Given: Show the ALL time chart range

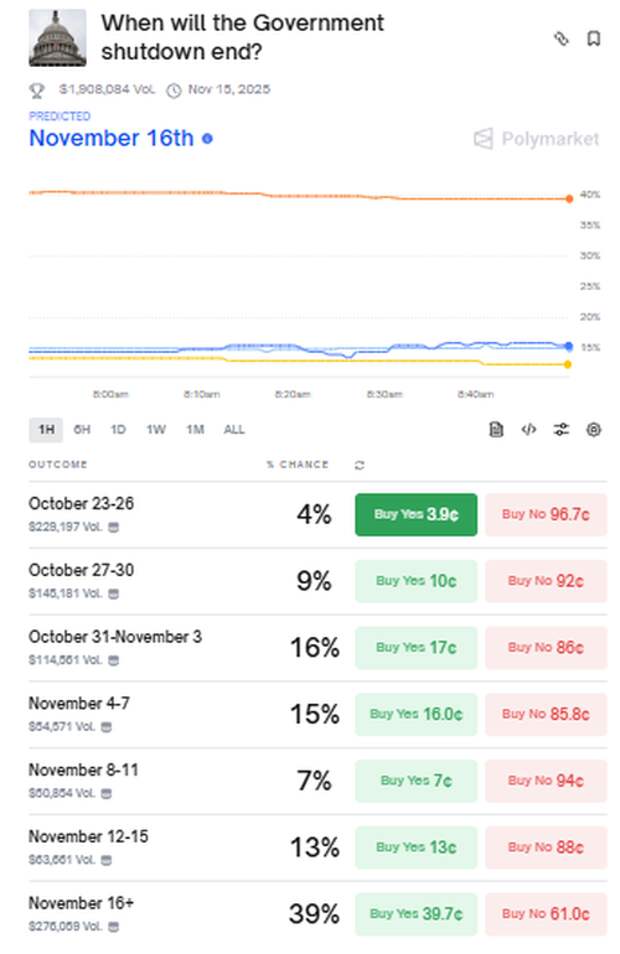Looking at the screenshot, I should pyautogui.click(x=234, y=430).
